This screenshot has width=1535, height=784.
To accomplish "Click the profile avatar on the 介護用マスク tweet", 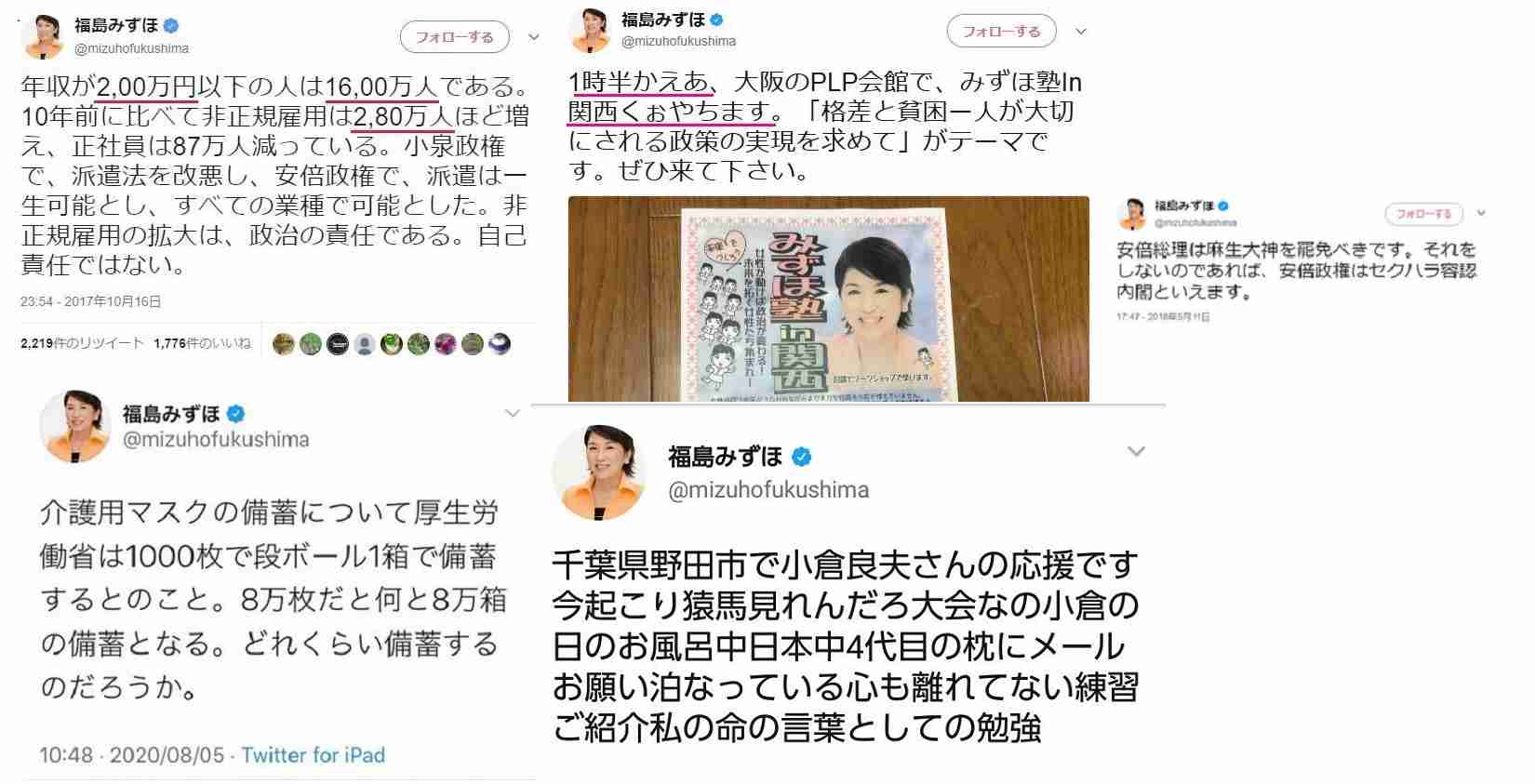I will point(75,427).
